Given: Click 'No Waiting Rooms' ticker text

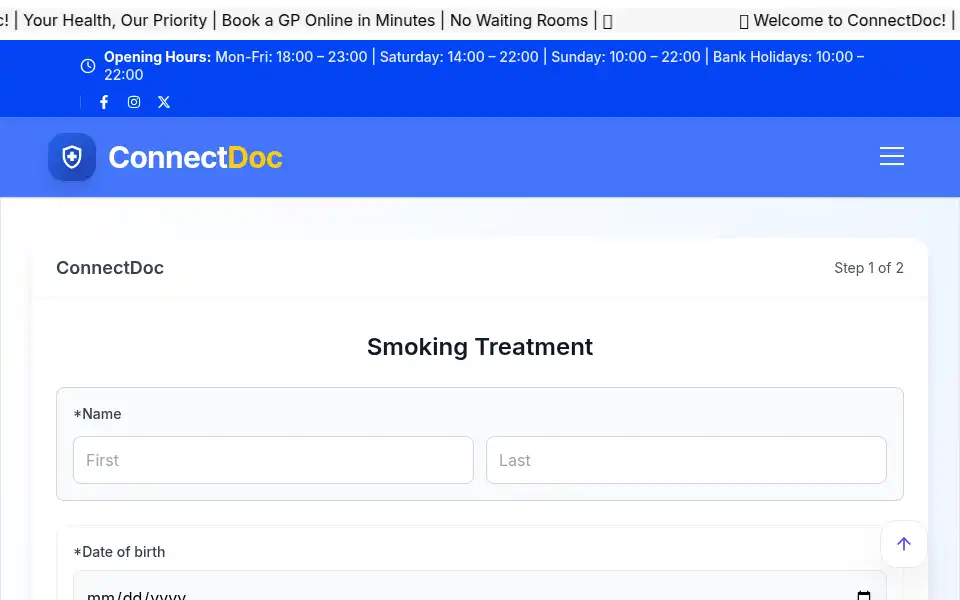Looking at the screenshot, I should (519, 20).
